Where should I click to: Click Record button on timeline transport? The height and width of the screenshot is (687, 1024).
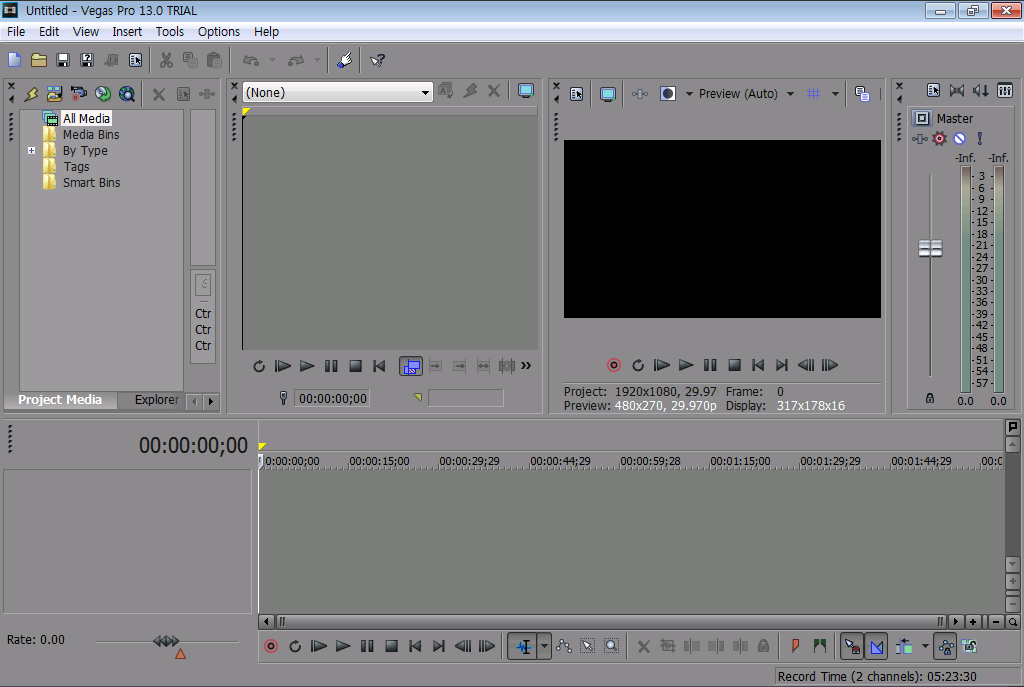point(271,647)
